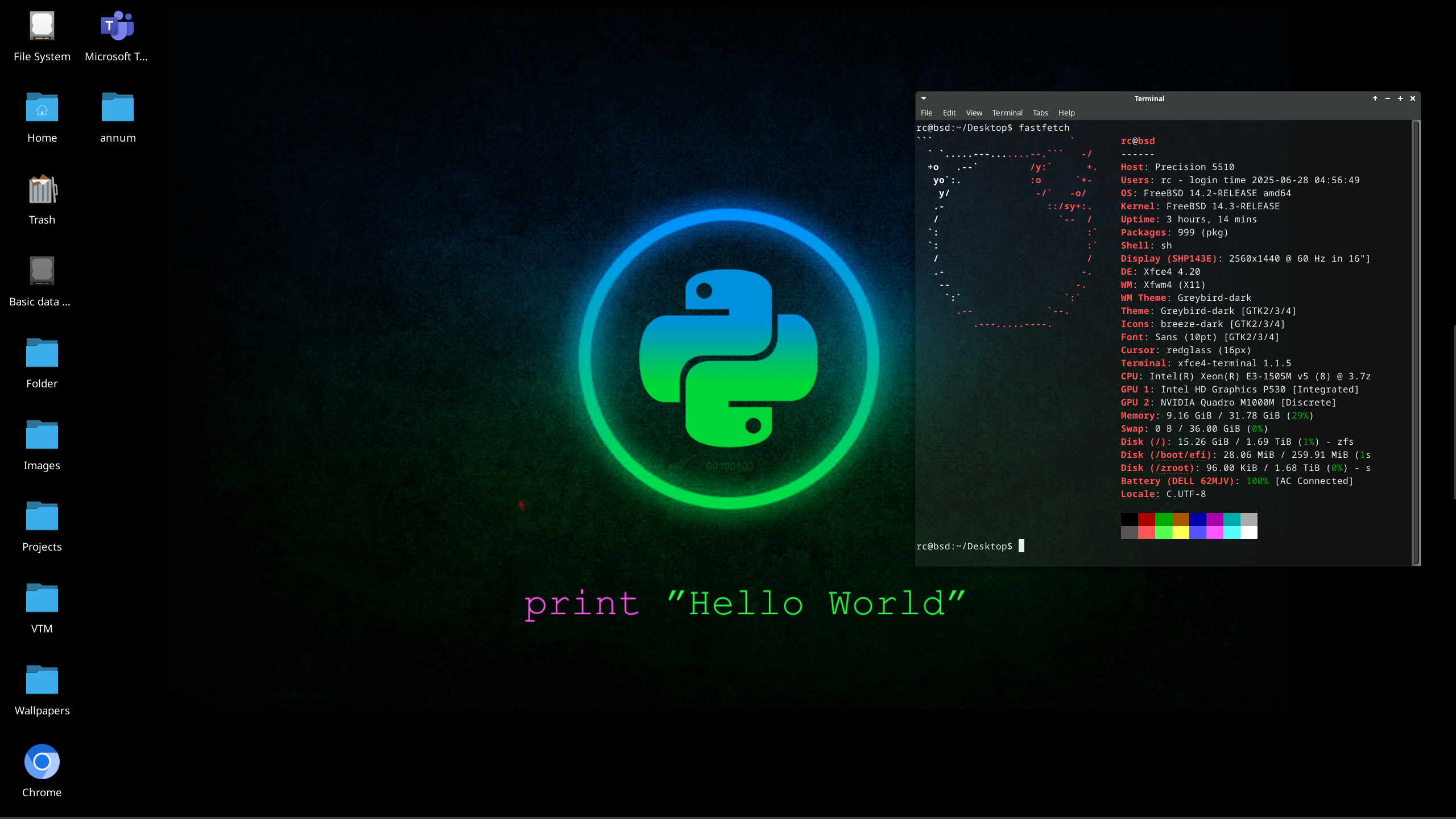Open the Trash icon

click(42, 190)
